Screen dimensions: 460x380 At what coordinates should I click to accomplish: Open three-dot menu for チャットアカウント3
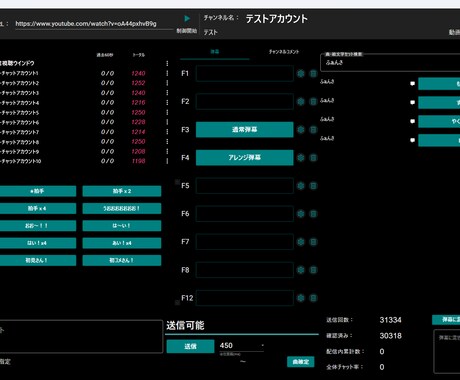(167, 93)
